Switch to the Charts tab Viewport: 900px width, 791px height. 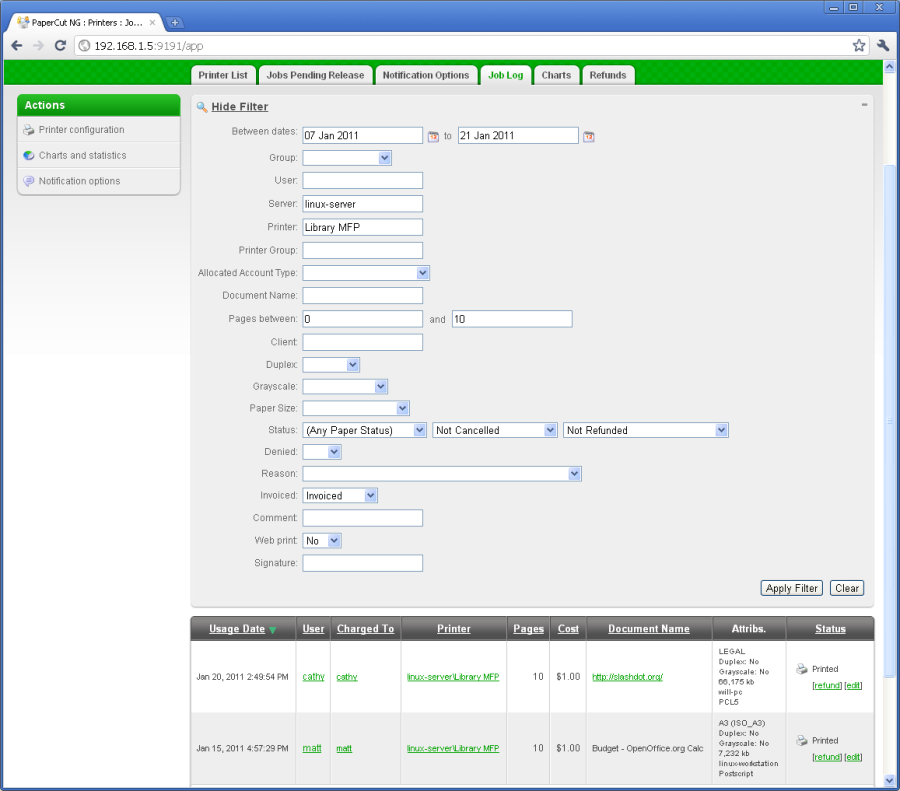[x=556, y=75]
